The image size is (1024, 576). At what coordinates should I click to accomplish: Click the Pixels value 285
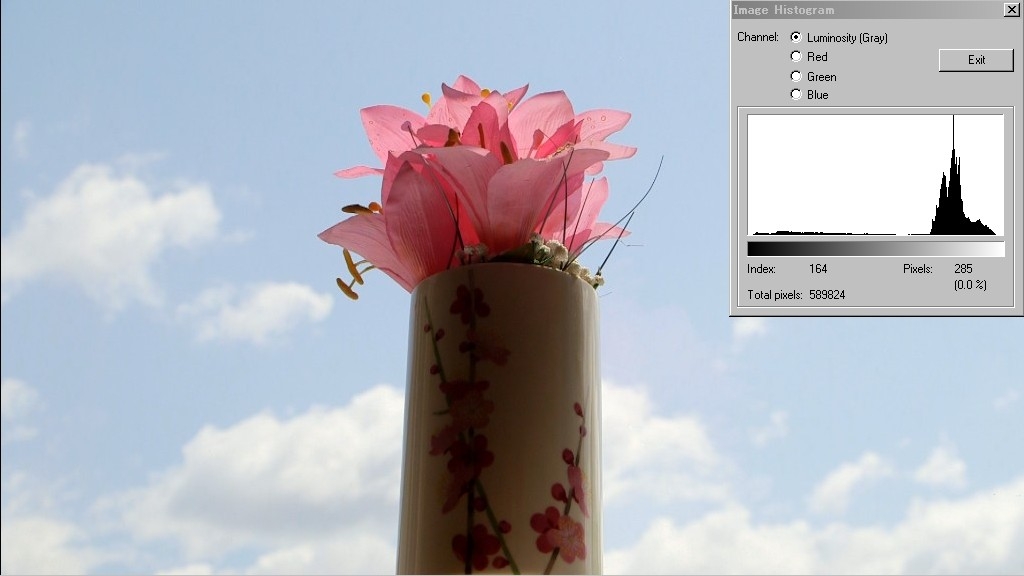[963, 268]
